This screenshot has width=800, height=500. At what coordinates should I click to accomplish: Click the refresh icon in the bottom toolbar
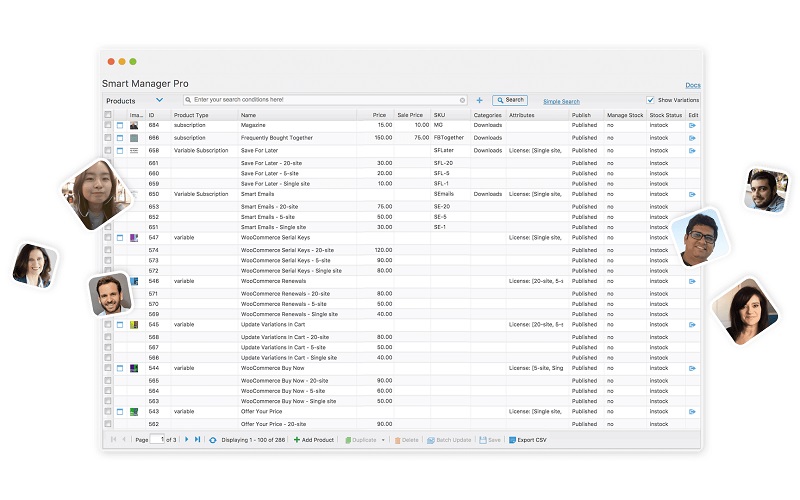coord(212,440)
